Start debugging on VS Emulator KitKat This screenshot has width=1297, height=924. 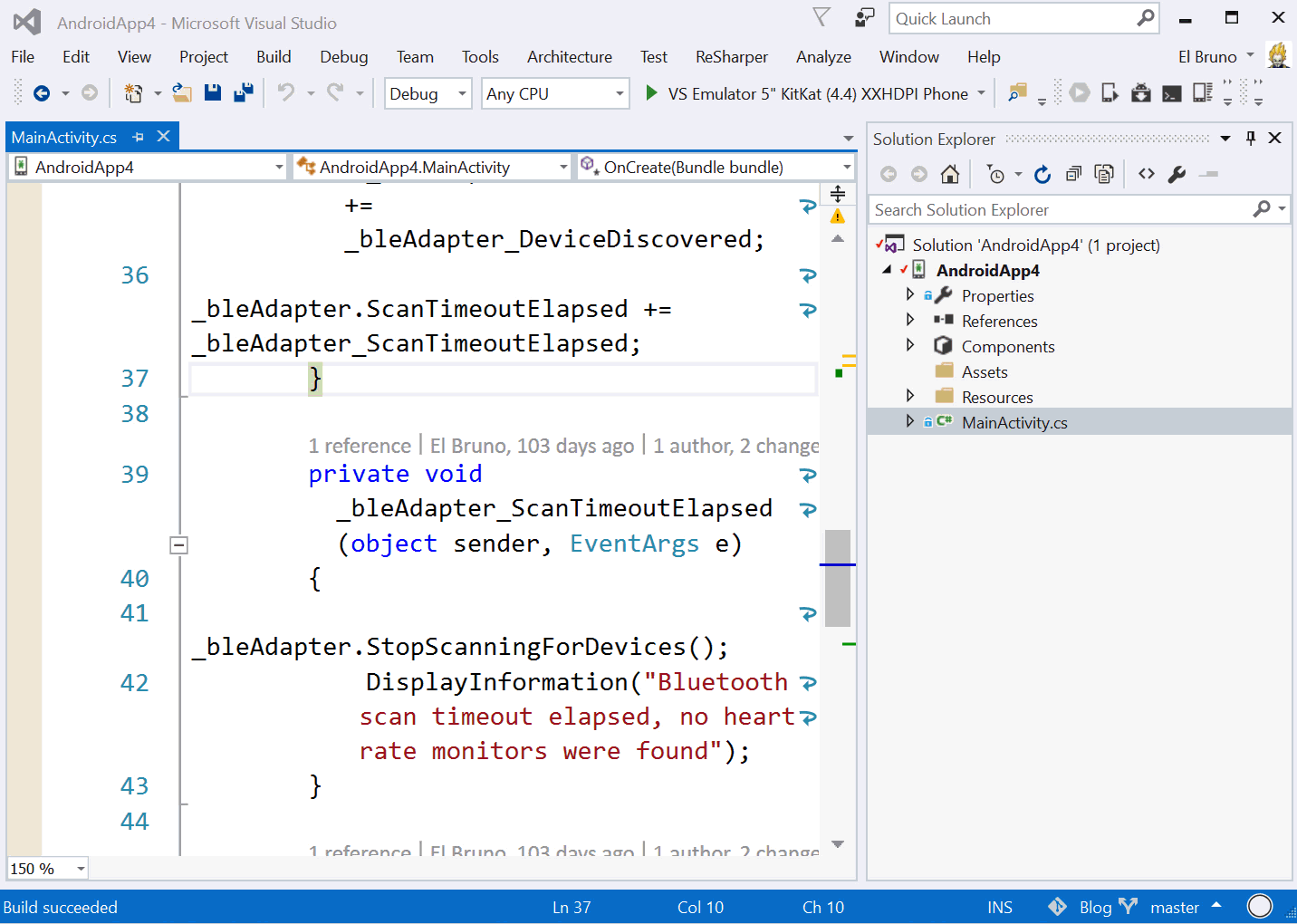(x=651, y=92)
